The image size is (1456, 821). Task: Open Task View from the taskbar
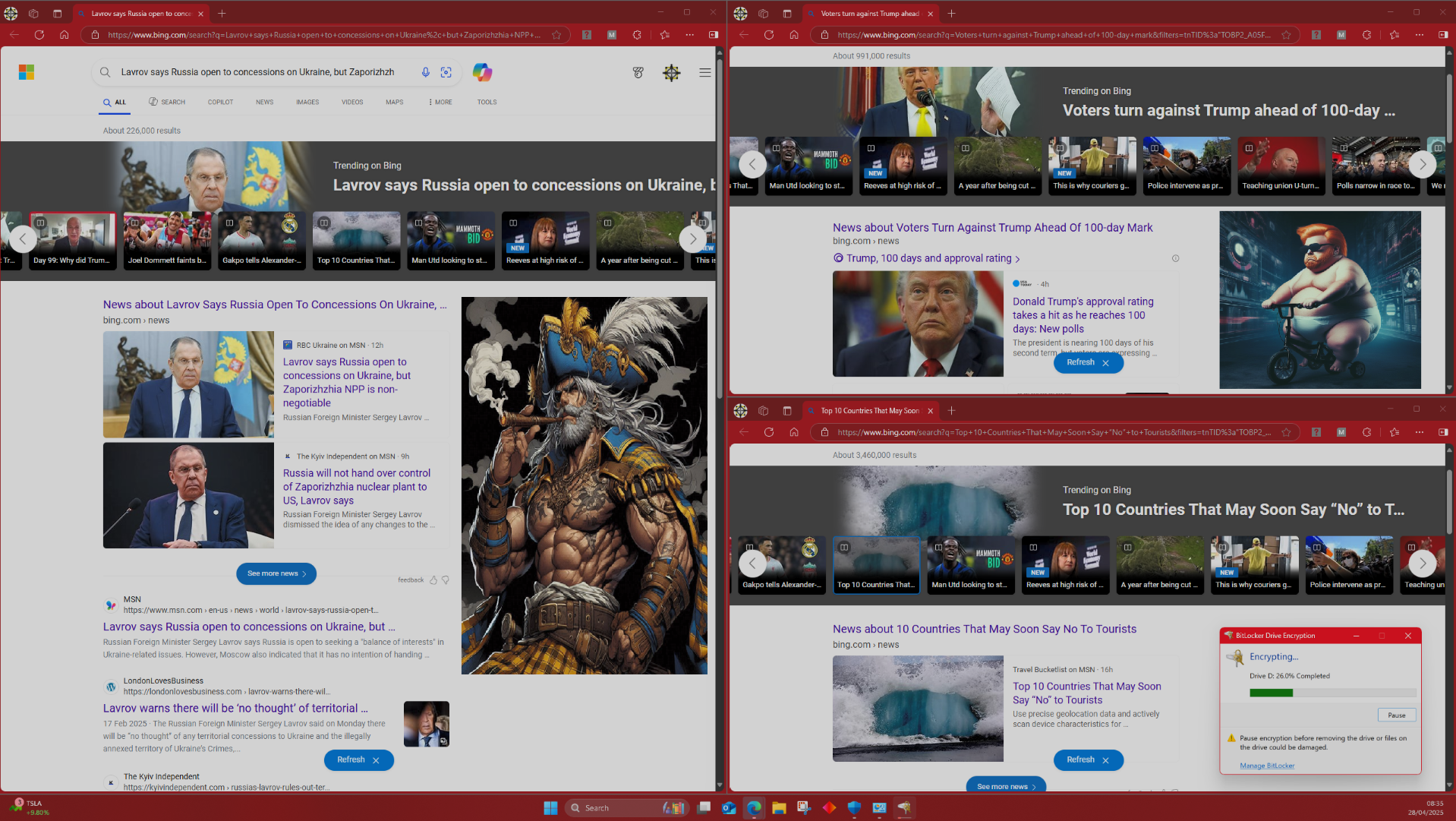(x=704, y=807)
